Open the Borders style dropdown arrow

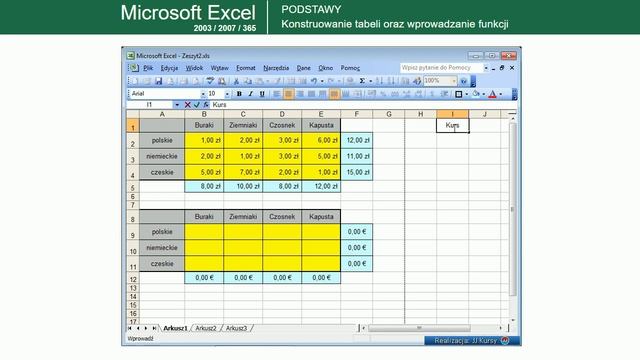pos(467,94)
